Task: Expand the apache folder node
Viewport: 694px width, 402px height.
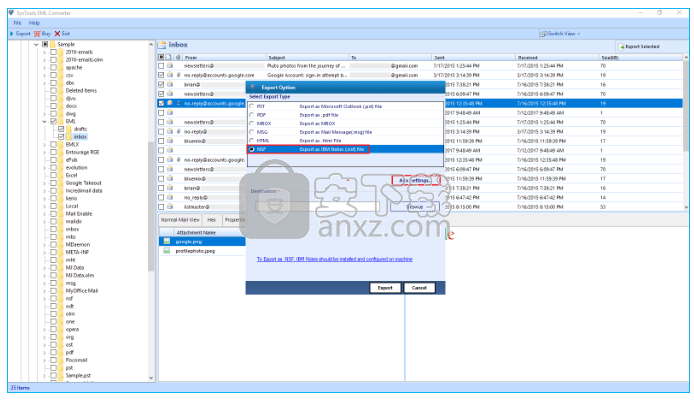Action: pos(44,68)
